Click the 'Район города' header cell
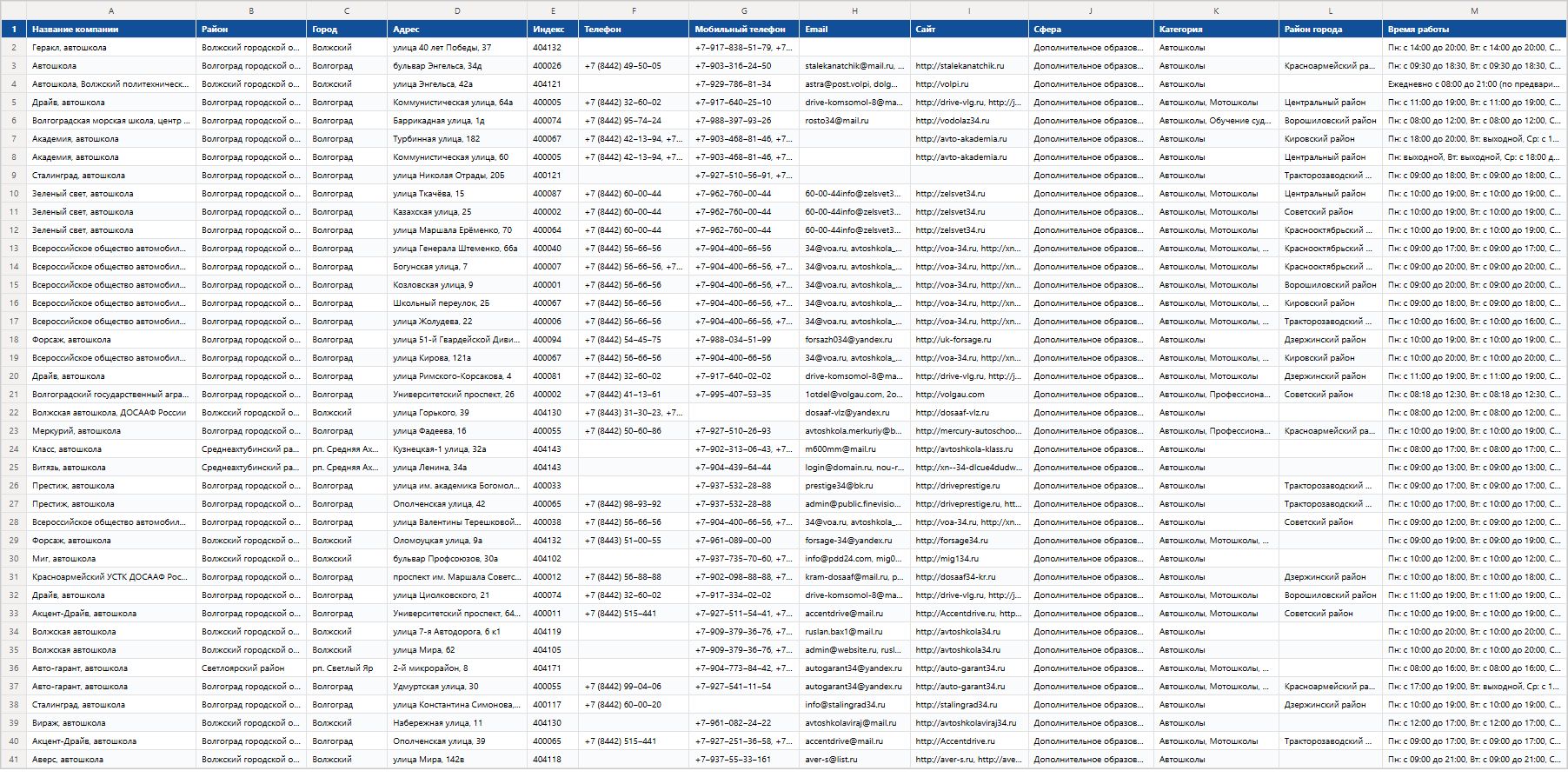 pos(1331,29)
